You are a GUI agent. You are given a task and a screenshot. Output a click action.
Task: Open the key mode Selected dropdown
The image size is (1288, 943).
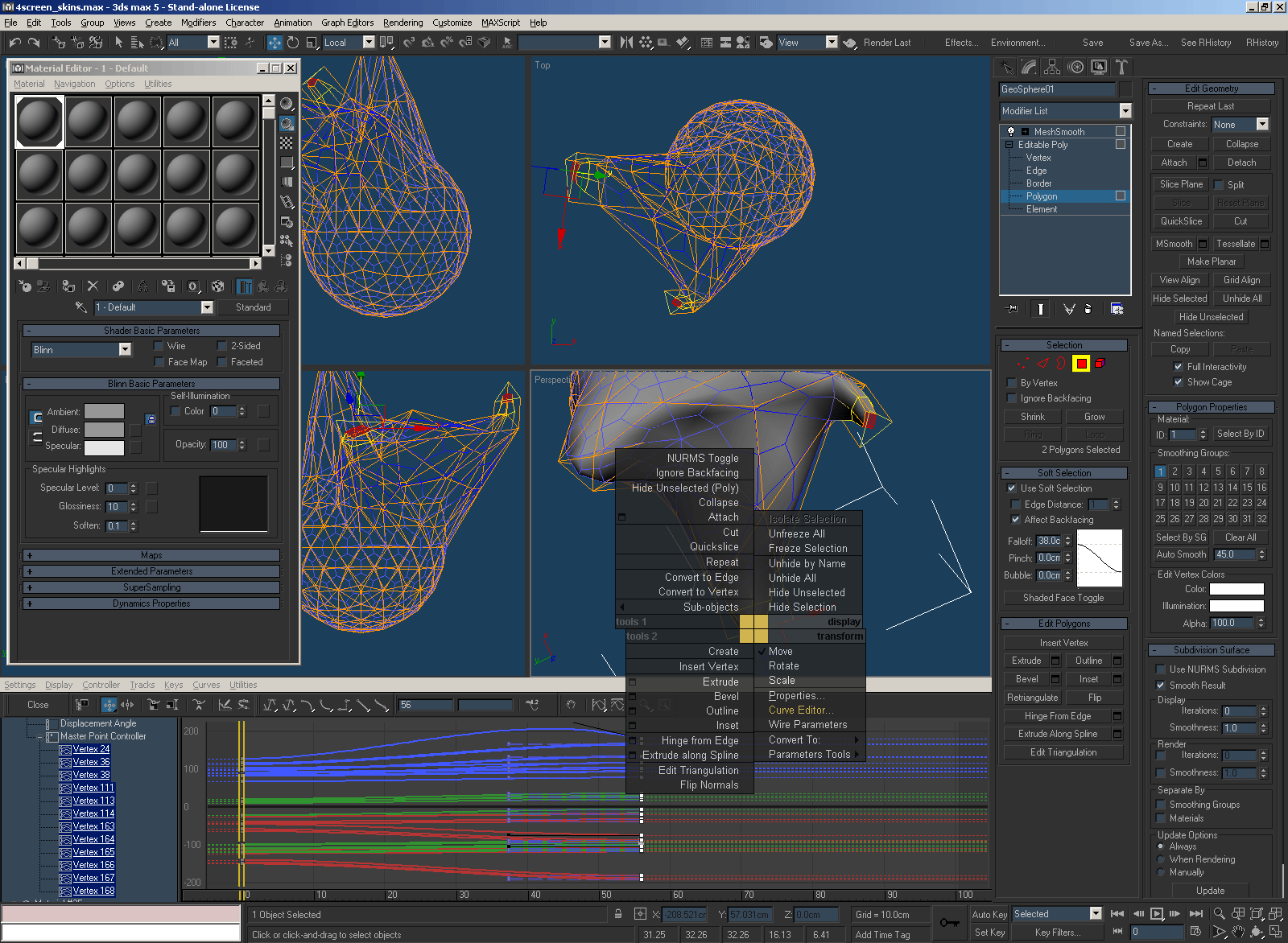click(x=1056, y=914)
